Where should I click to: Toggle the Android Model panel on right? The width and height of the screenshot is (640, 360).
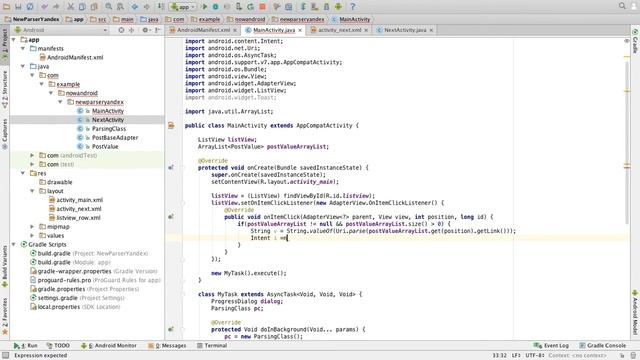coord(635,312)
